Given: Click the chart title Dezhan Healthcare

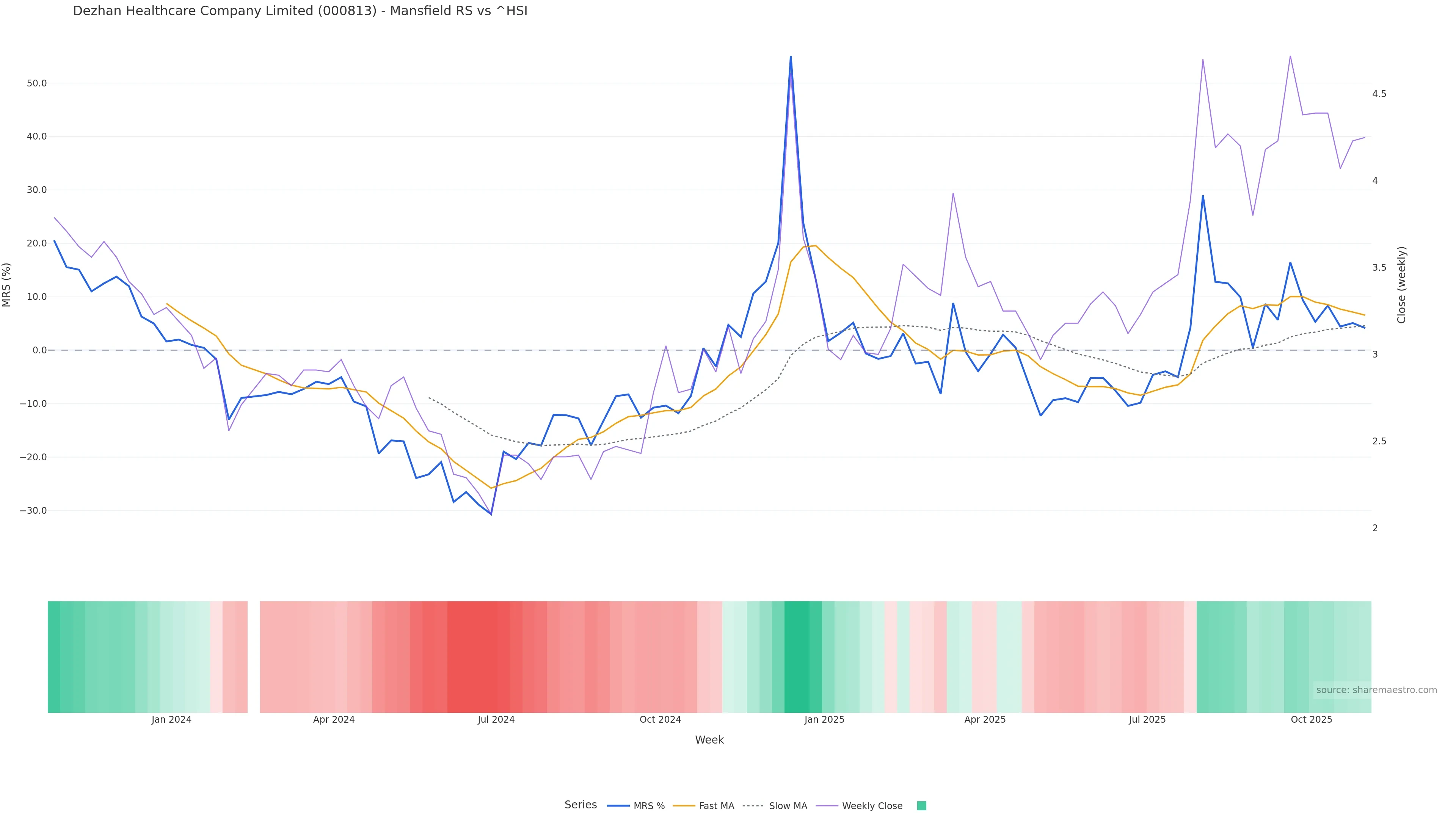Looking at the screenshot, I should [x=300, y=11].
